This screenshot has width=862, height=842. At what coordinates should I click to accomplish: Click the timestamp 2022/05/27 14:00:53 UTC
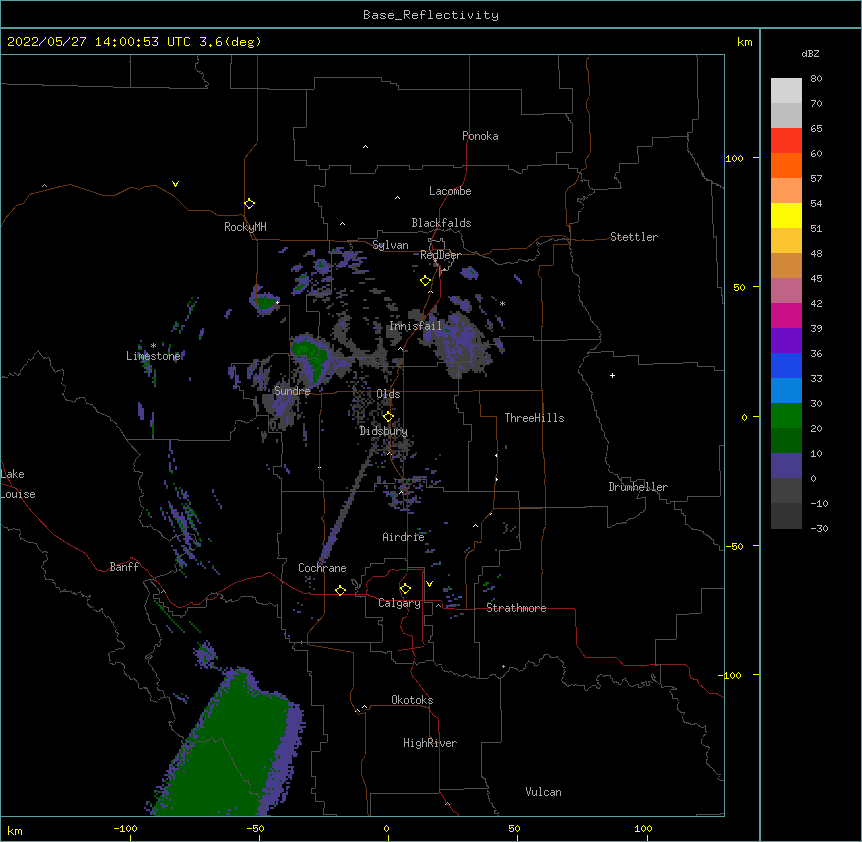click(99, 42)
